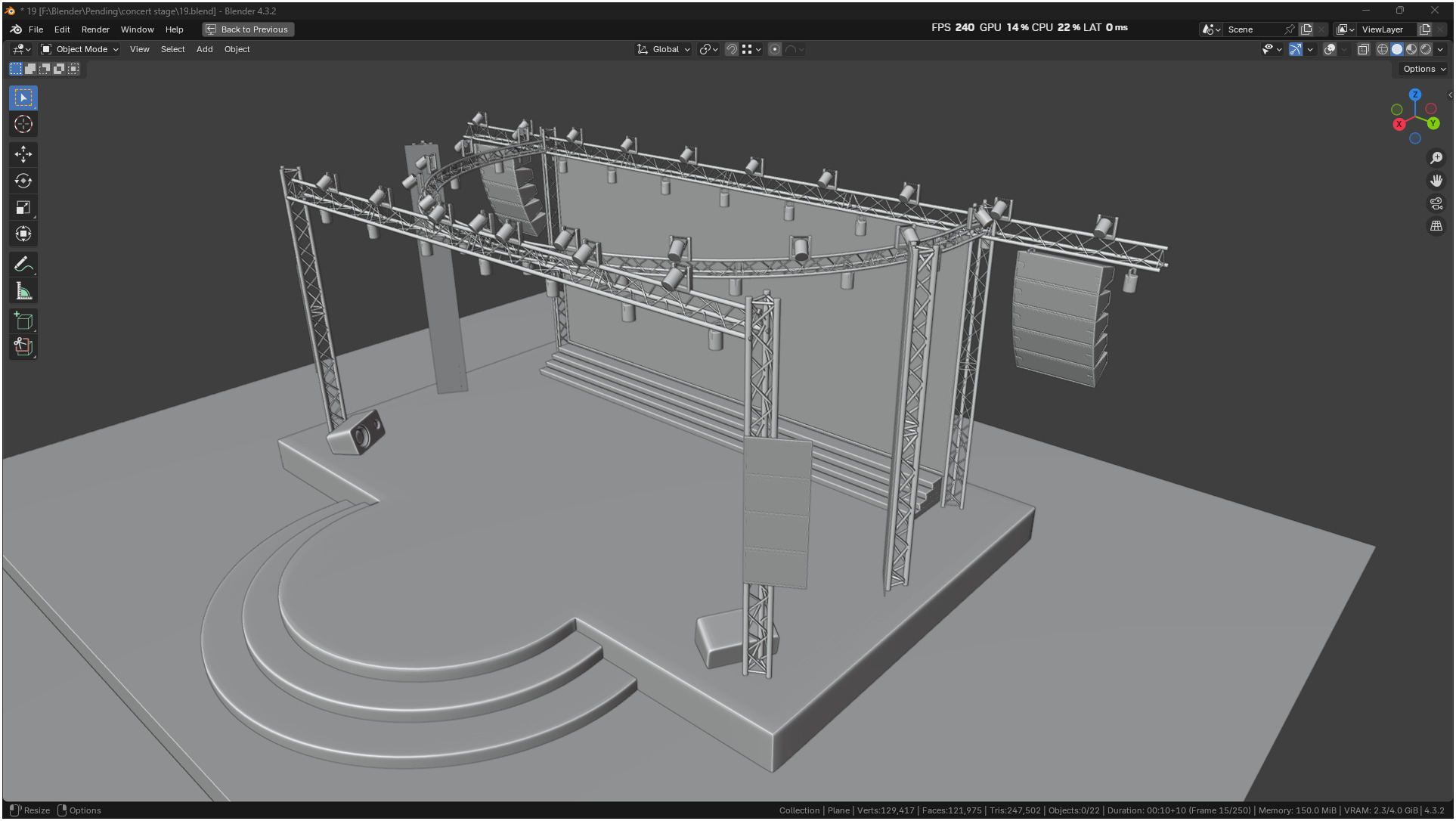Screen dimensions: 1456x821
Task: Choose the Add Cube tool
Action: pyautogui.click(x=23, y=321)
